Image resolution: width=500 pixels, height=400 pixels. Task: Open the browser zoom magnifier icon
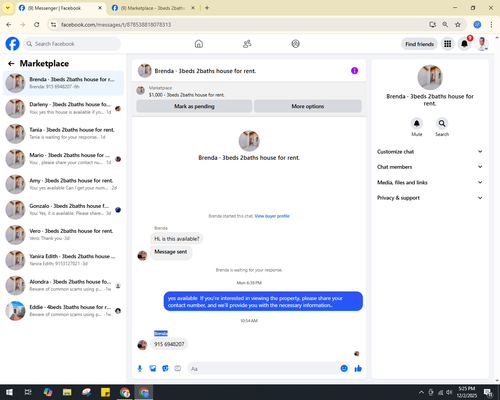click(x=445, y=25)
